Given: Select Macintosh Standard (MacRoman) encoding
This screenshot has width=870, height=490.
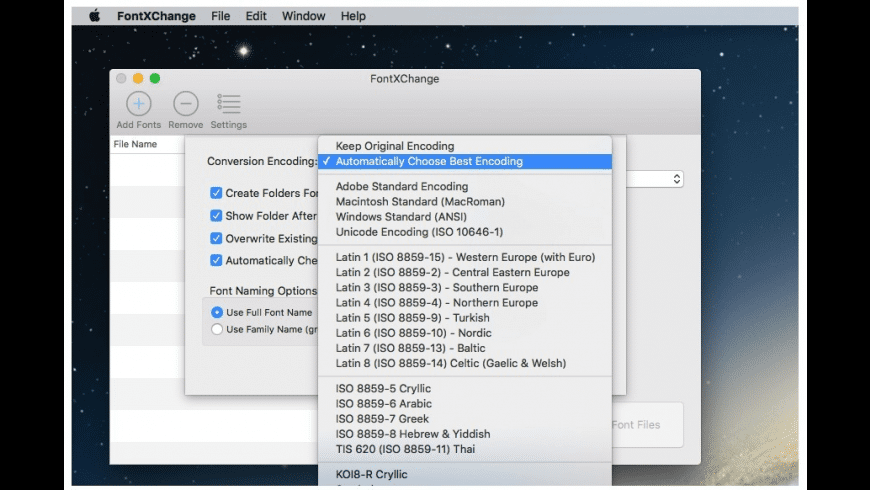Looking at the screenshot, I should [x=465, y=201].
